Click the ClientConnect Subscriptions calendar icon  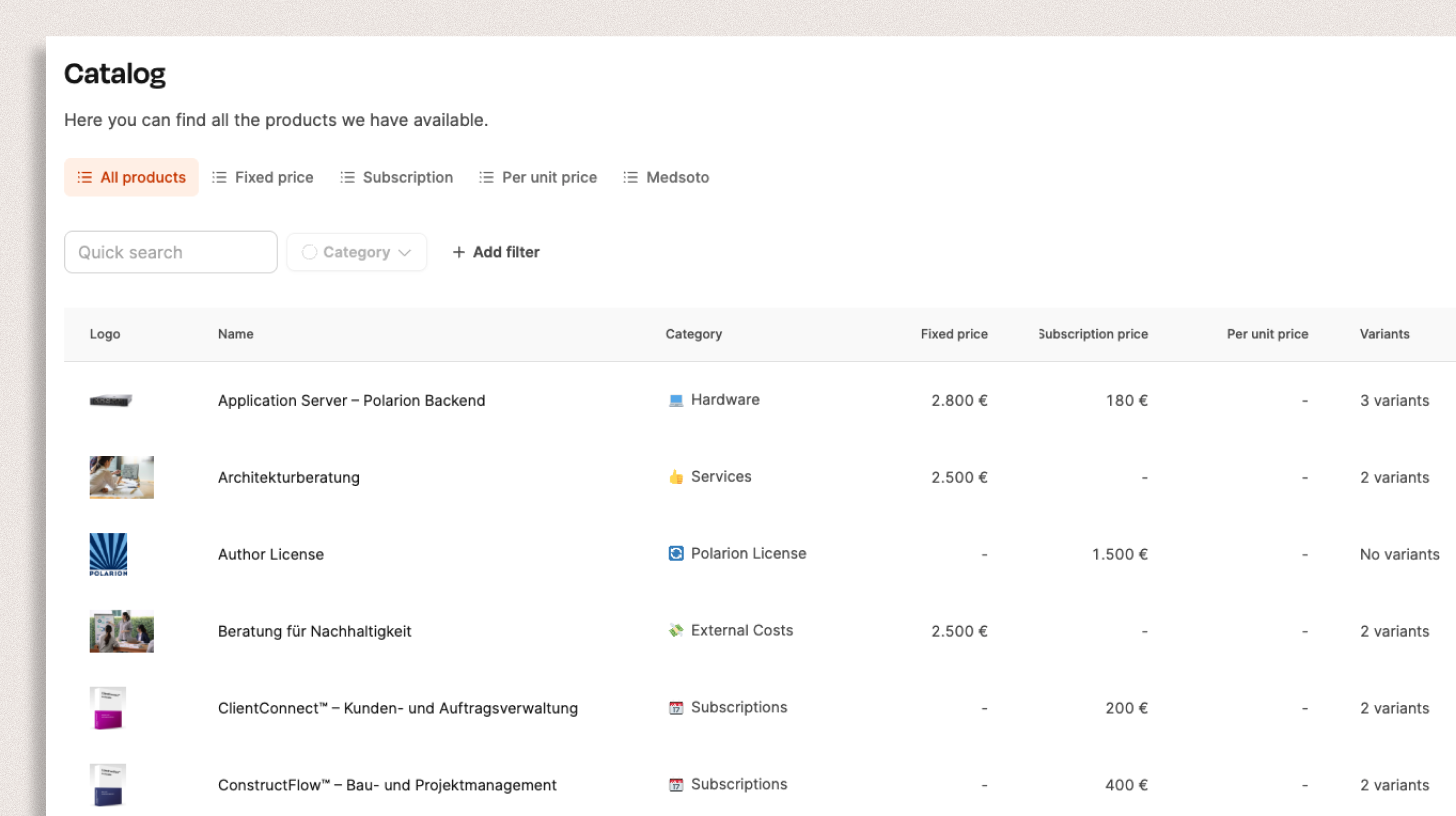tap(676, 707)
